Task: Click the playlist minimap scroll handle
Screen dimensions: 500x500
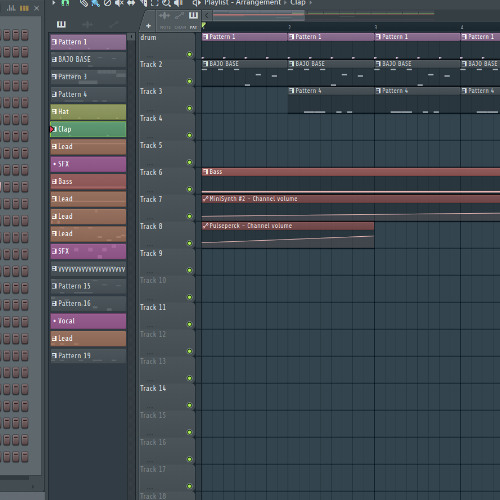Action: 259,15
